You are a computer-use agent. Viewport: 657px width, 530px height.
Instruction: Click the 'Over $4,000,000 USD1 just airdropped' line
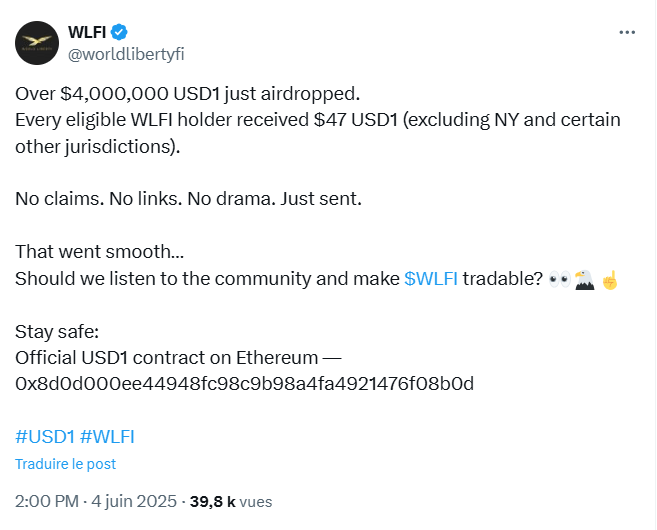pos(188,94)
